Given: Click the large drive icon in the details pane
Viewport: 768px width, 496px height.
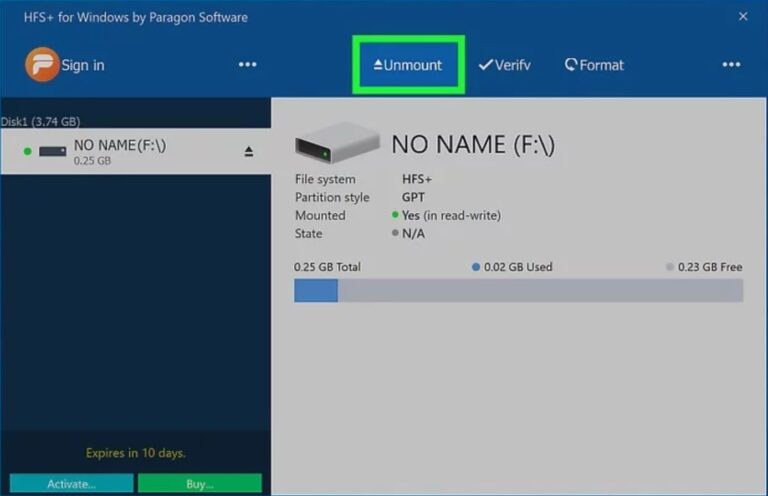Looking at the screenshot, I should (x=337, y=143).
